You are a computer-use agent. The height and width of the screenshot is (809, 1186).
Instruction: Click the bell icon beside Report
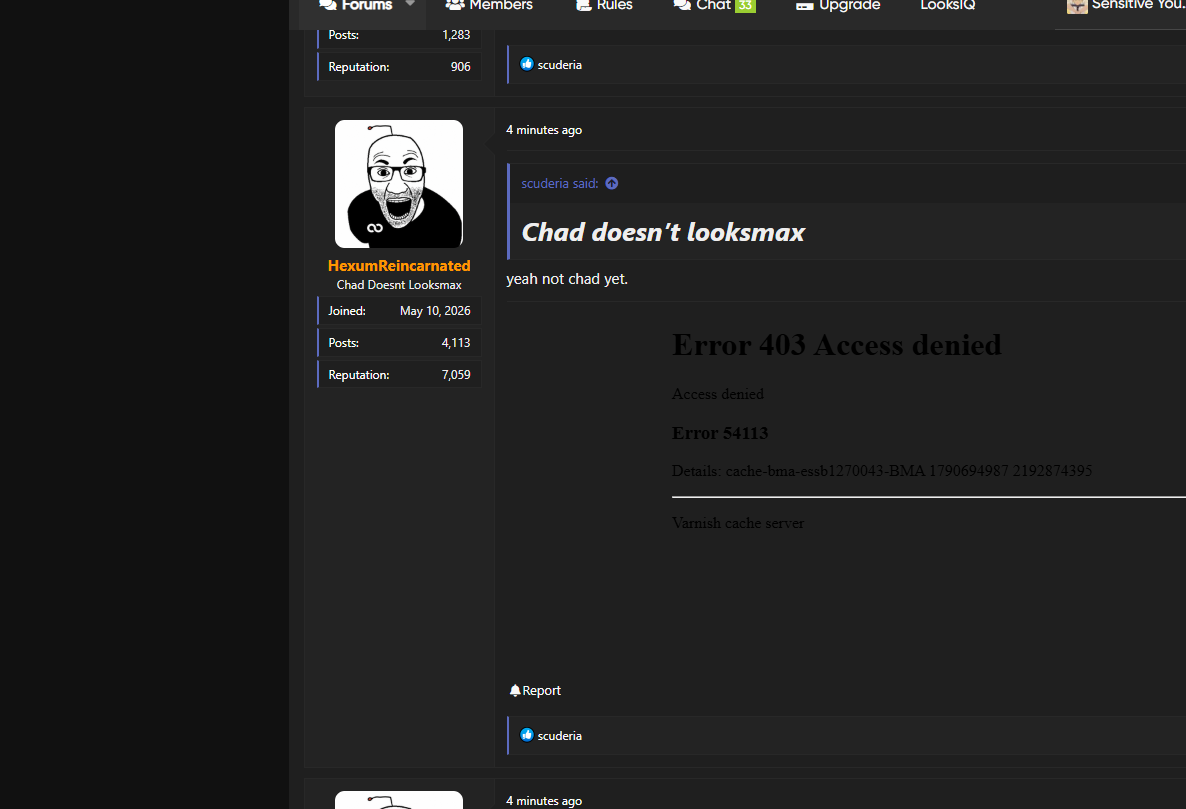(515, 690)
